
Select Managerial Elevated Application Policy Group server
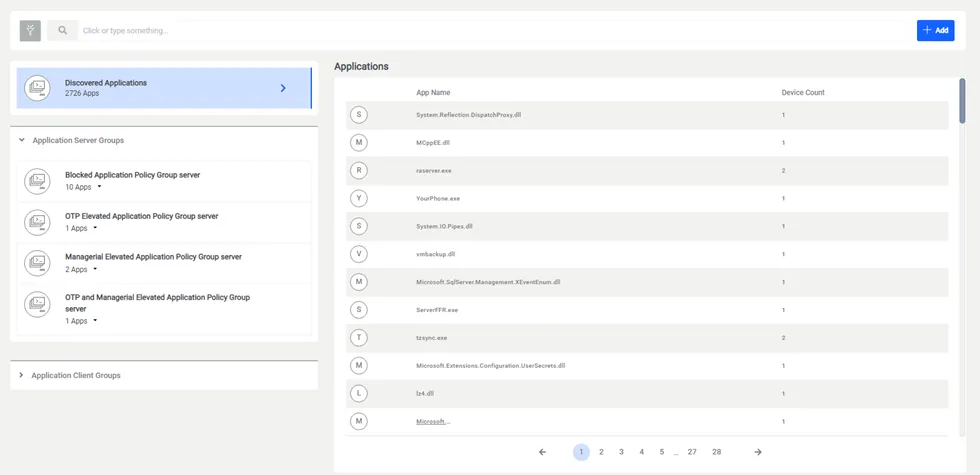tap(153, 257)
